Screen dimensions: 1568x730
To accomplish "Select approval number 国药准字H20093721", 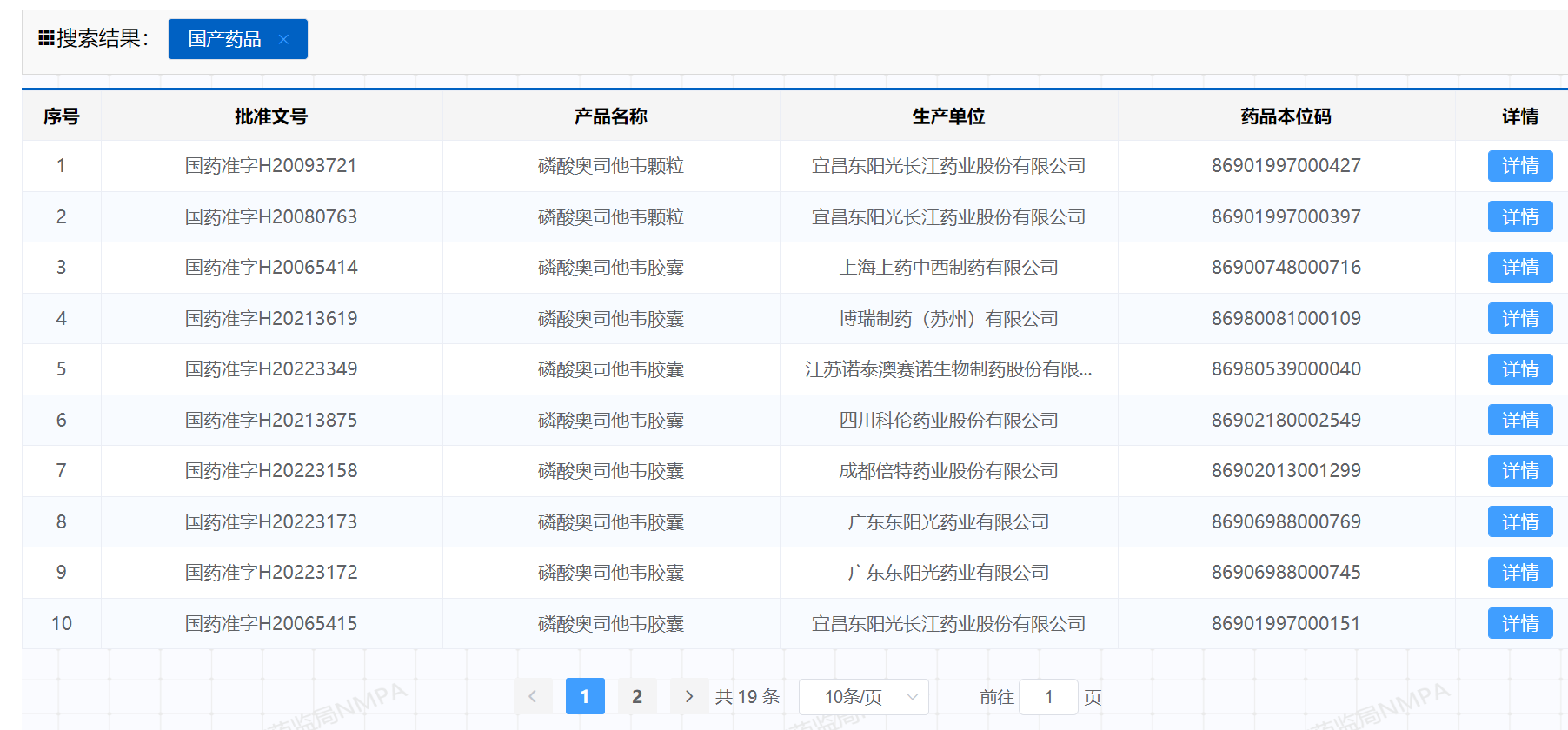I will coord(271,166).
